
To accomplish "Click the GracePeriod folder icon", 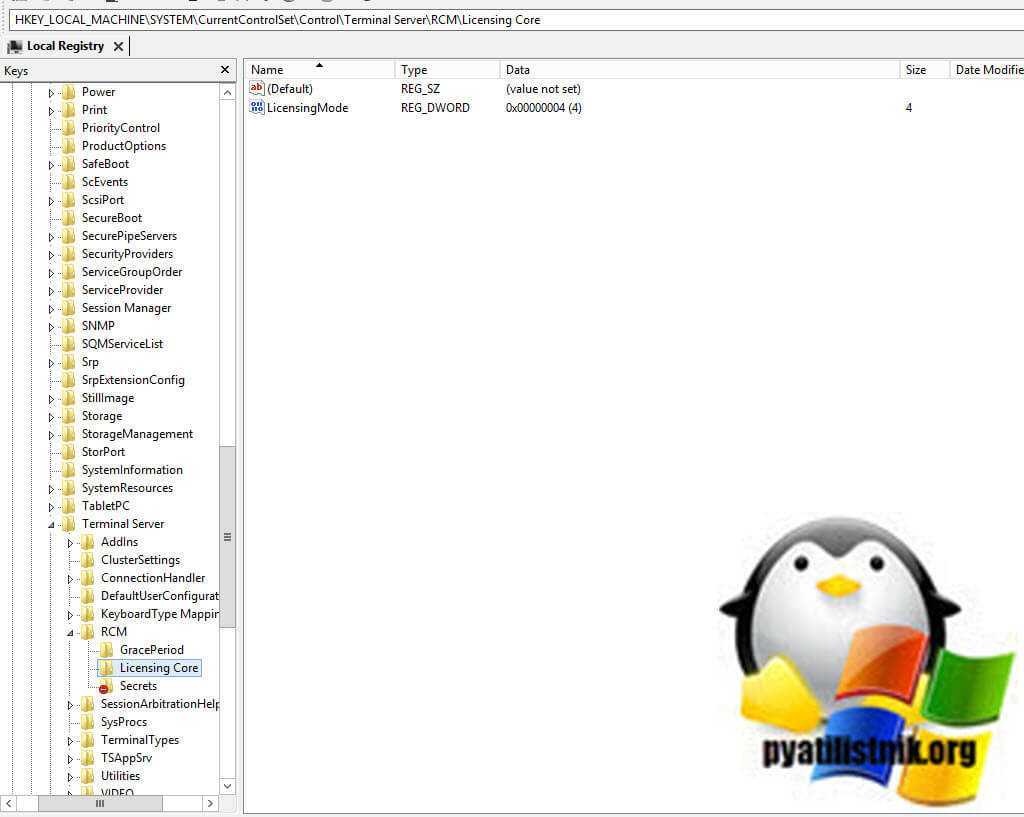I will (106, 650).
